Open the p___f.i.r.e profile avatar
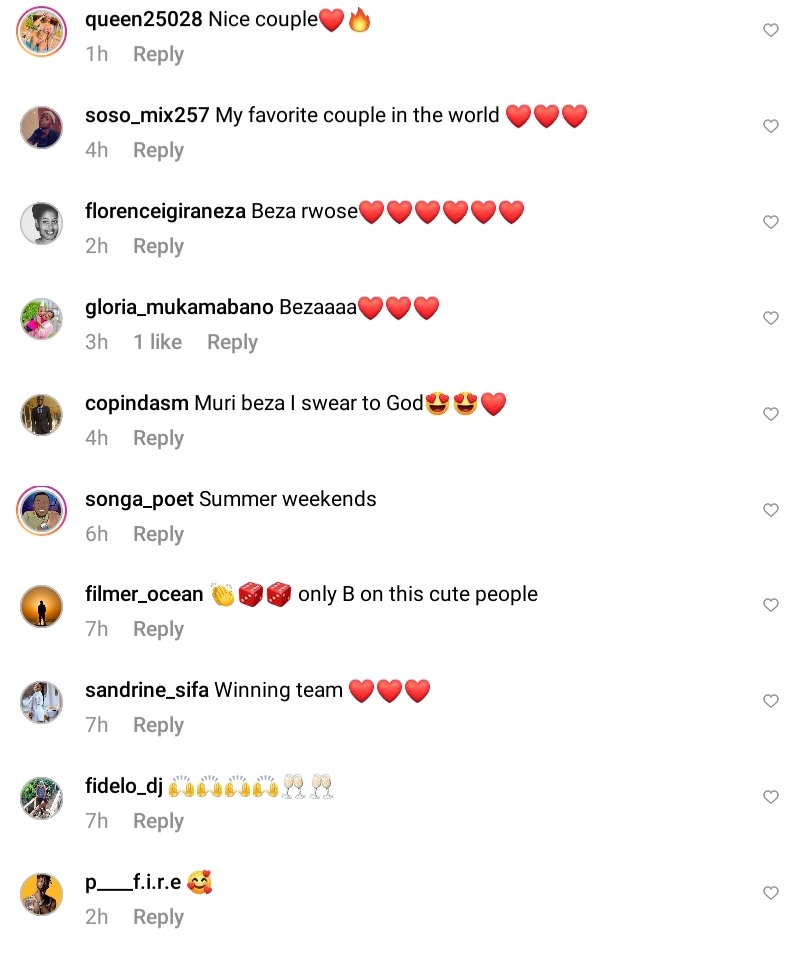 coord(41,894)
